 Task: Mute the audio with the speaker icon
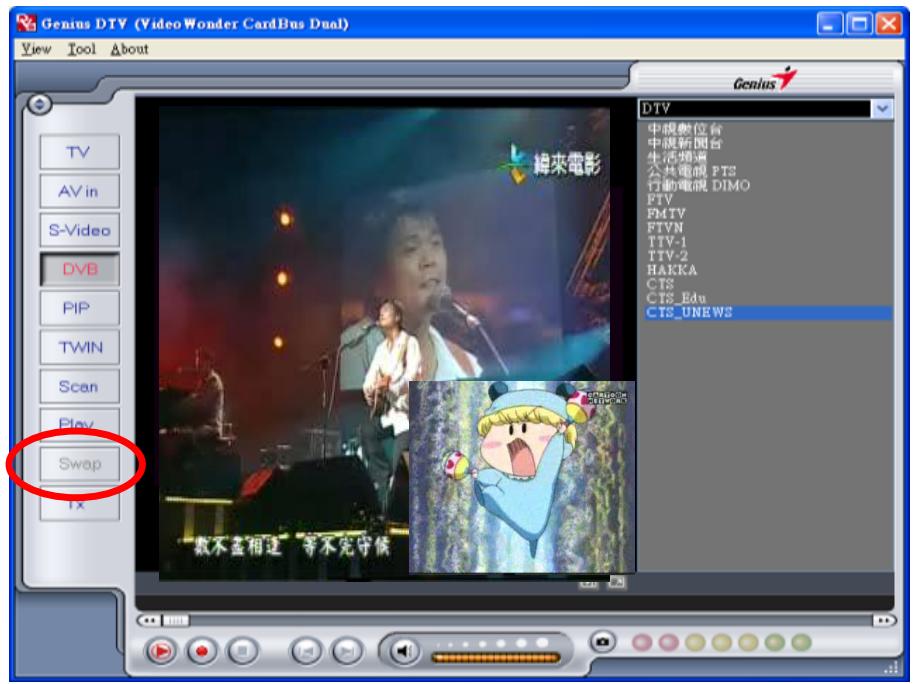pyautogui.click(x=403, y=650)
